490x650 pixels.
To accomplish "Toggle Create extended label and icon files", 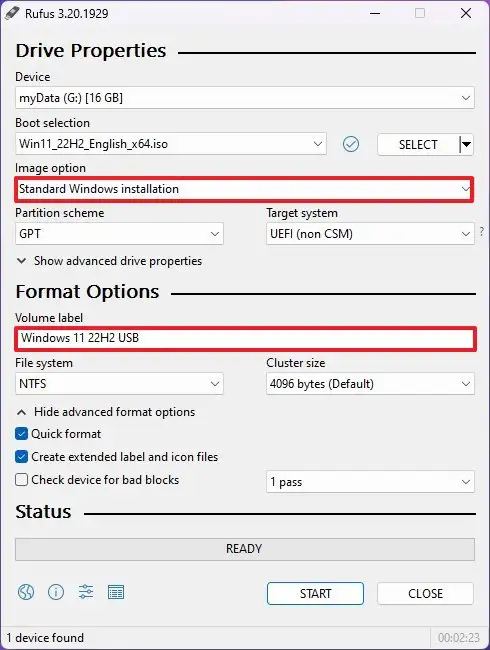I will pos(21,457).
